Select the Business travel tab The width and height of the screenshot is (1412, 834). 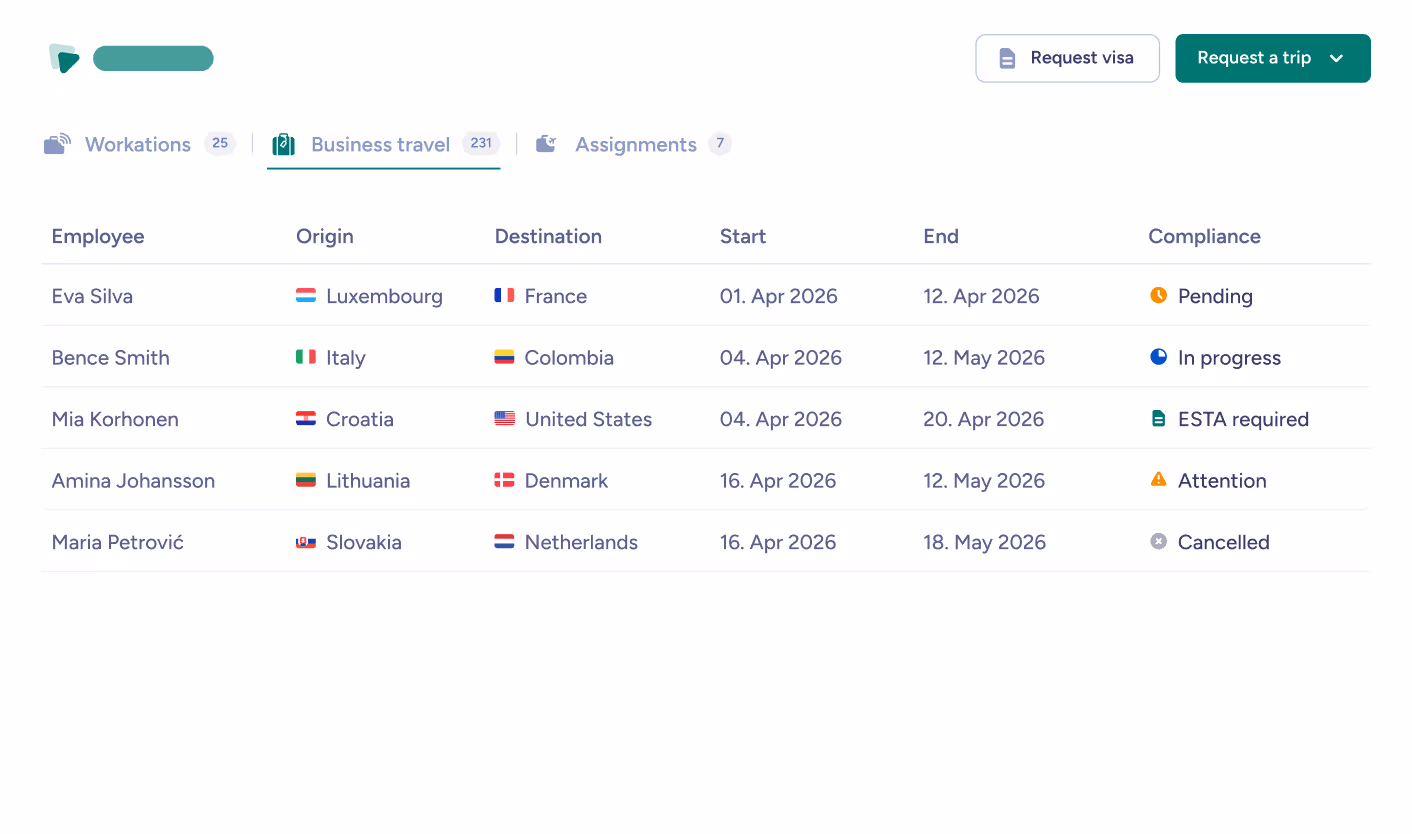(384, 144)
